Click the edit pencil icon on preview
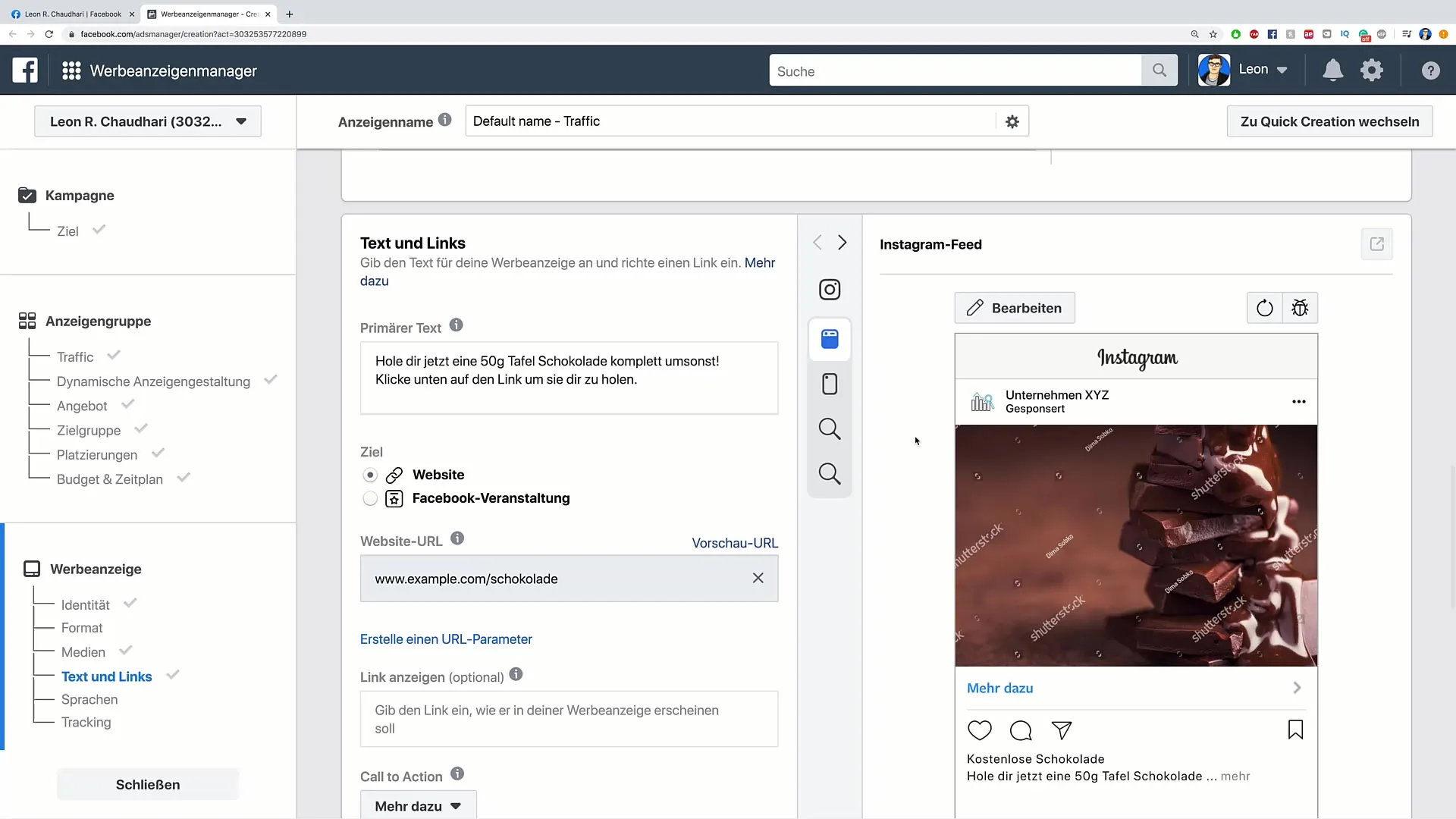Screen dimensions: 1456x819 975,307
